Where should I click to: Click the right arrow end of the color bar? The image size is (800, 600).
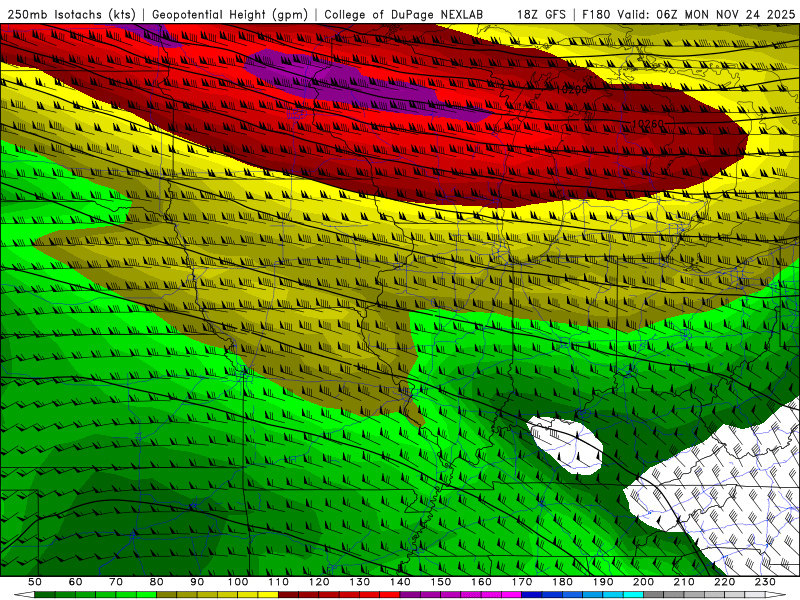pos(775,595)
